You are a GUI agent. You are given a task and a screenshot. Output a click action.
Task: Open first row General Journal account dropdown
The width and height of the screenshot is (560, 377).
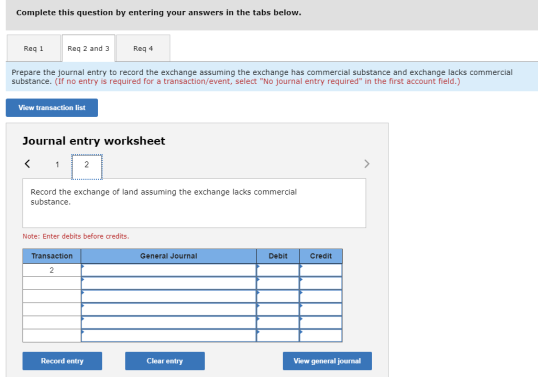click(x=169, y=270)
